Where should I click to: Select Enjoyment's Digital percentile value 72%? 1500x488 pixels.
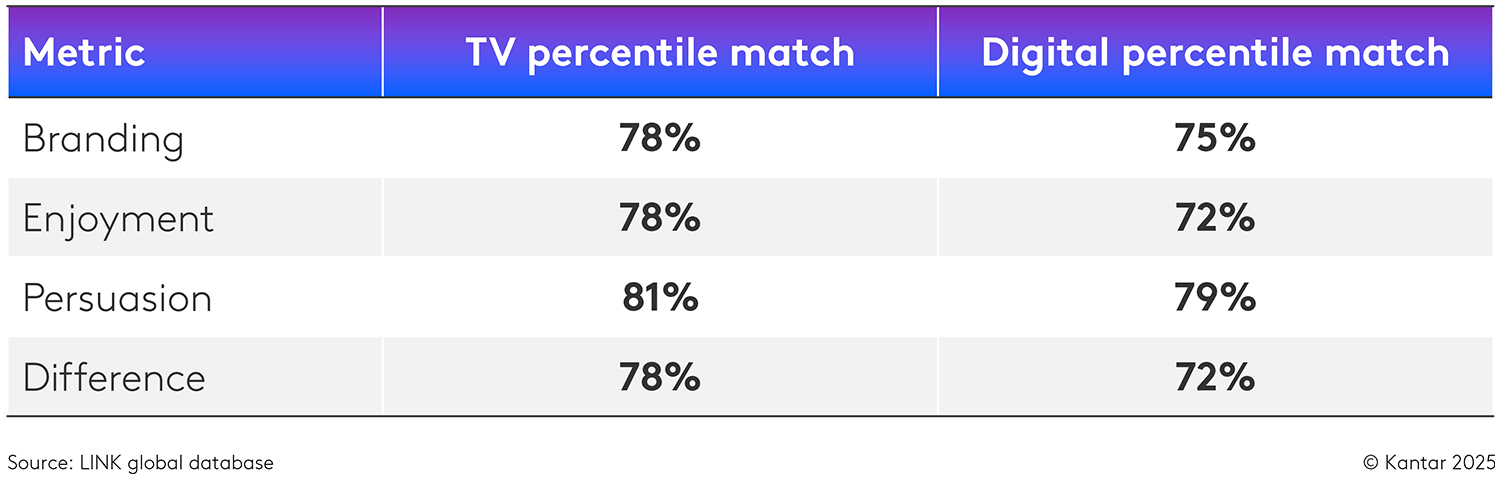(x=1215, y=218)
